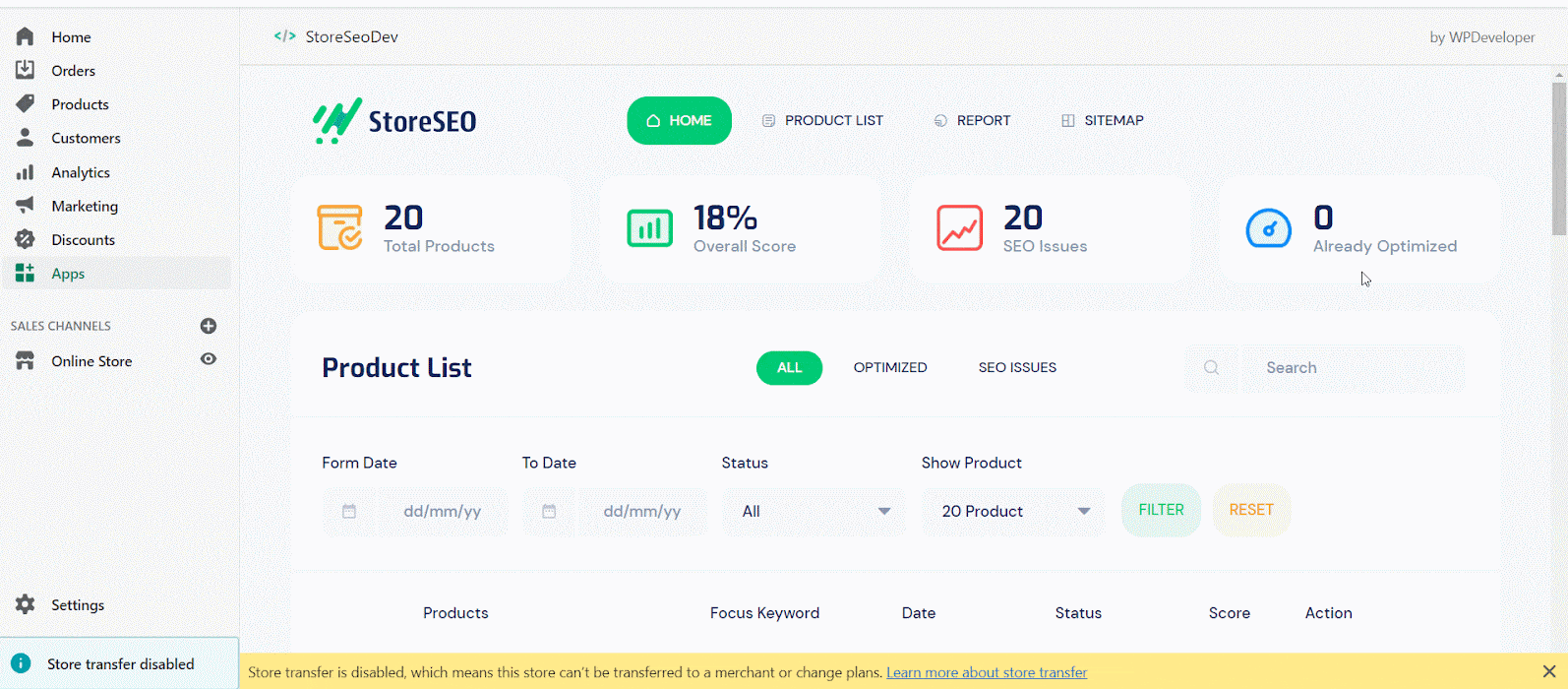Click the vertical scrollbar thumb

point(1559,157)
